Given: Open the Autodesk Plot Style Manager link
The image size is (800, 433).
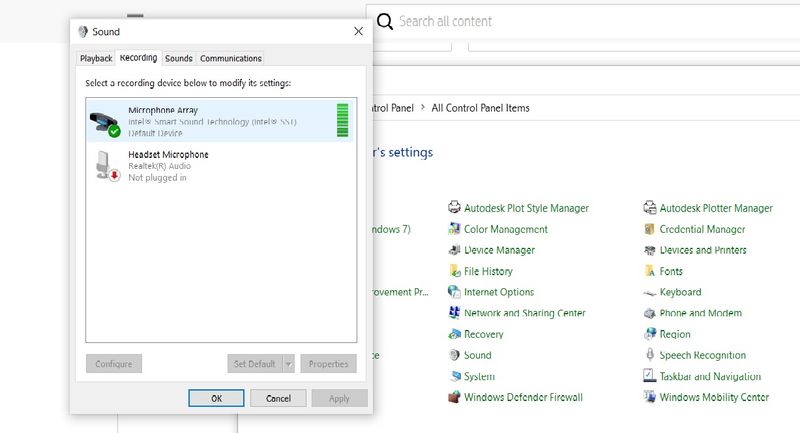Looking at the screenshot, I should tap(526, 208).
